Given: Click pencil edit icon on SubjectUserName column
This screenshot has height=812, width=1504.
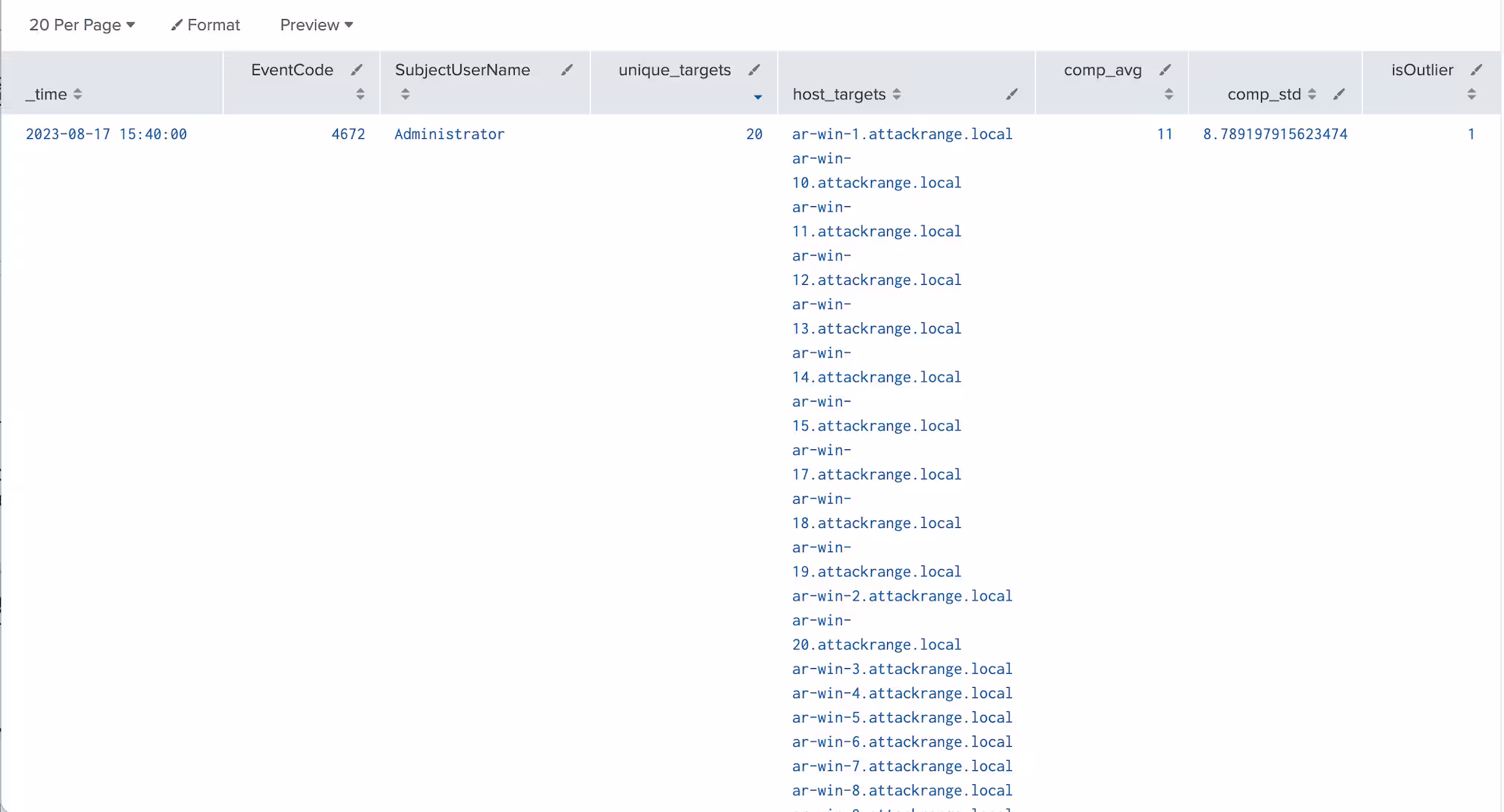Looking at the screenshot, I should point(567,70).
